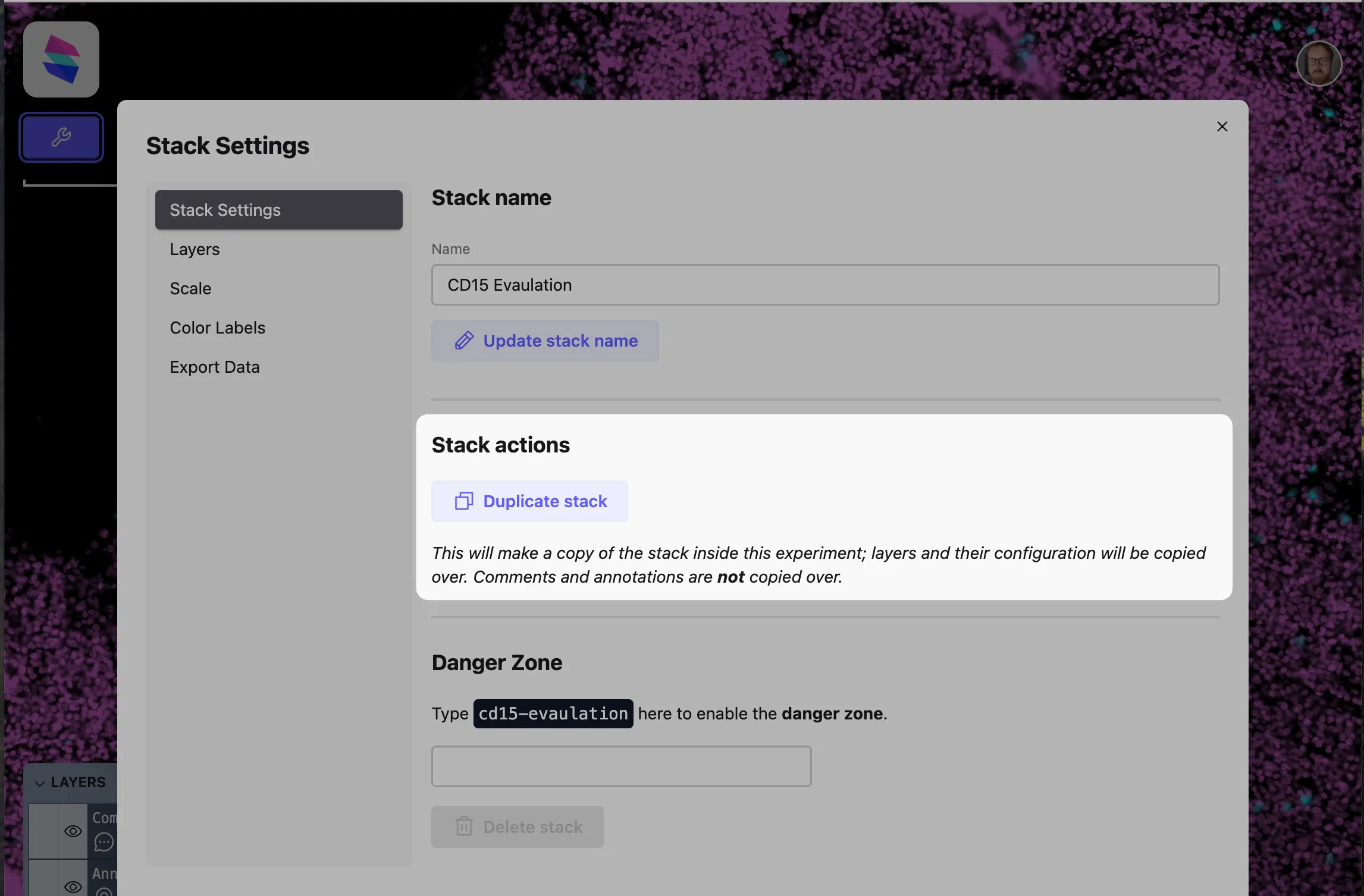Select the Stack Settings sidebar tab
The height and width of the screenshot is (896, 1364).
click(x=278, y=210)
